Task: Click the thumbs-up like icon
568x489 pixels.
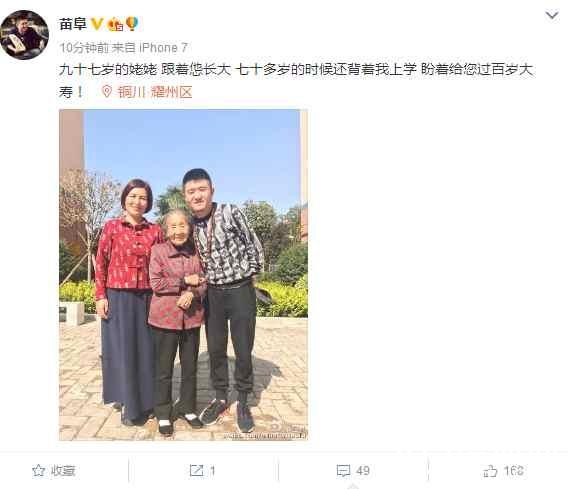Action: [490, 471]
